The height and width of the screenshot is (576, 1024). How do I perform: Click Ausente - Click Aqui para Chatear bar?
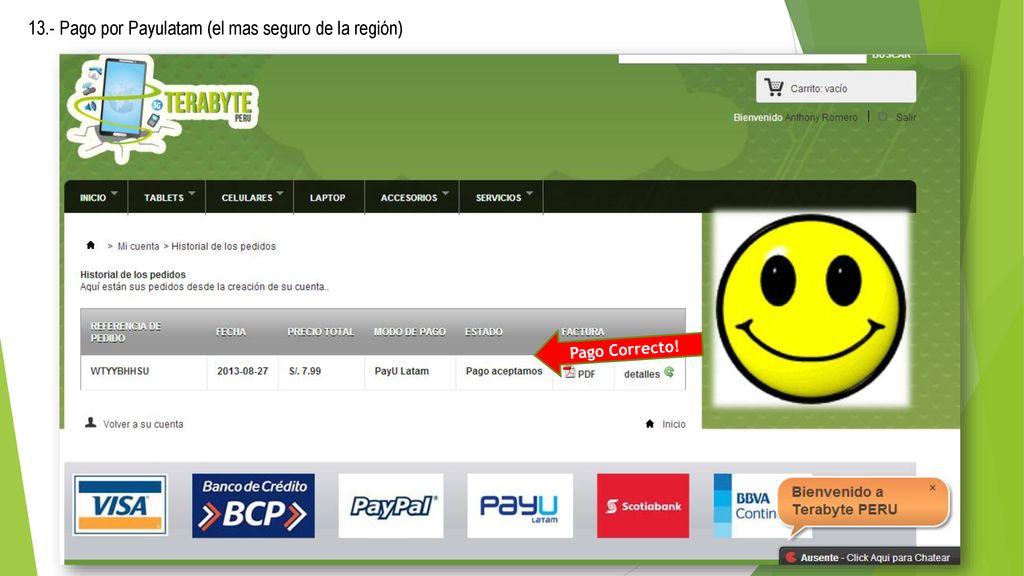tap(869, 557)
